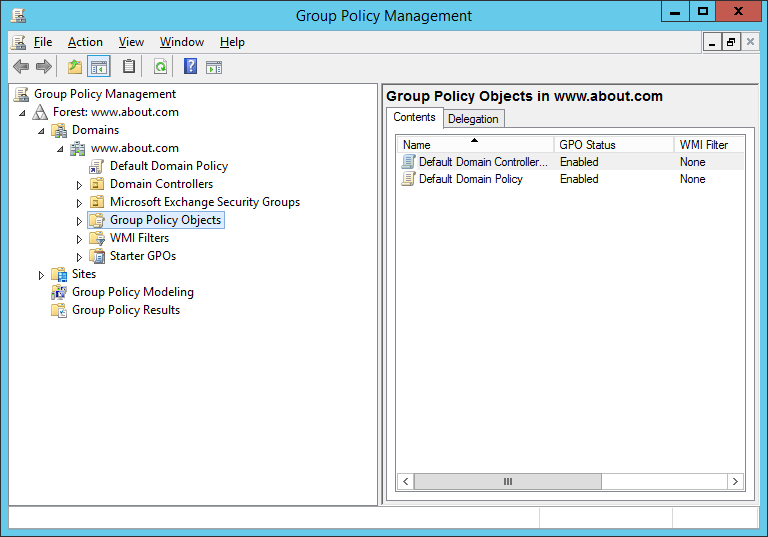The height and width of the screenshot is (537, 768).
Task: Select Default Domain Policy row in list
Action: click(572, 179)
